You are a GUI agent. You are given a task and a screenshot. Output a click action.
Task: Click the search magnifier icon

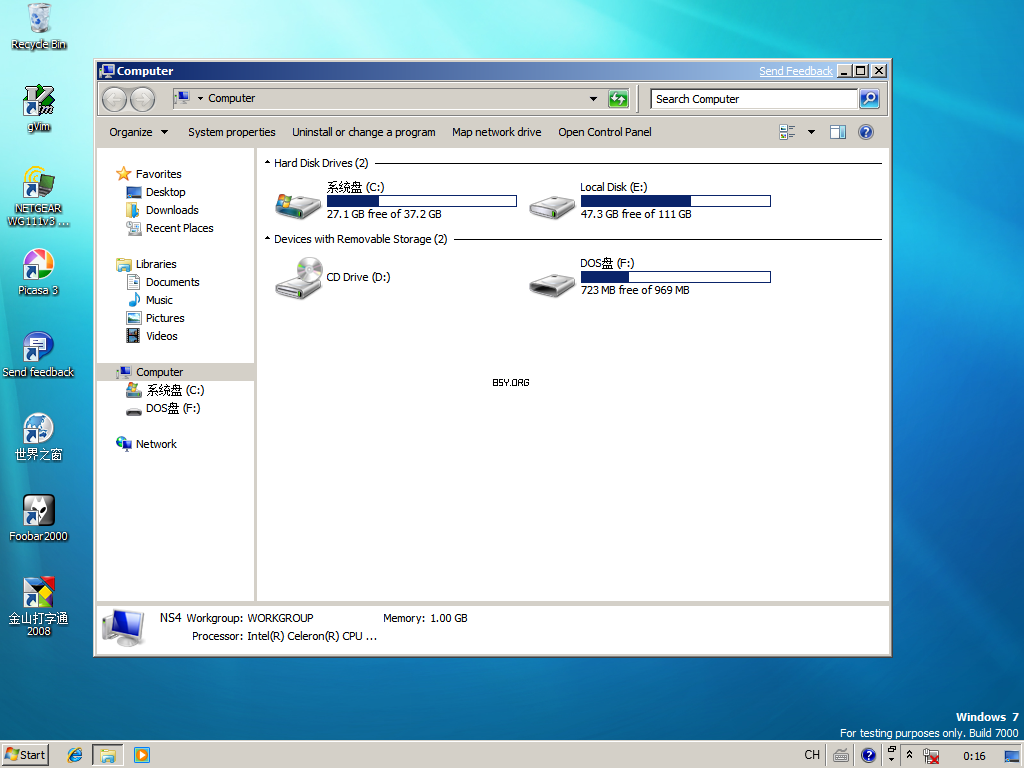point(869,99)
